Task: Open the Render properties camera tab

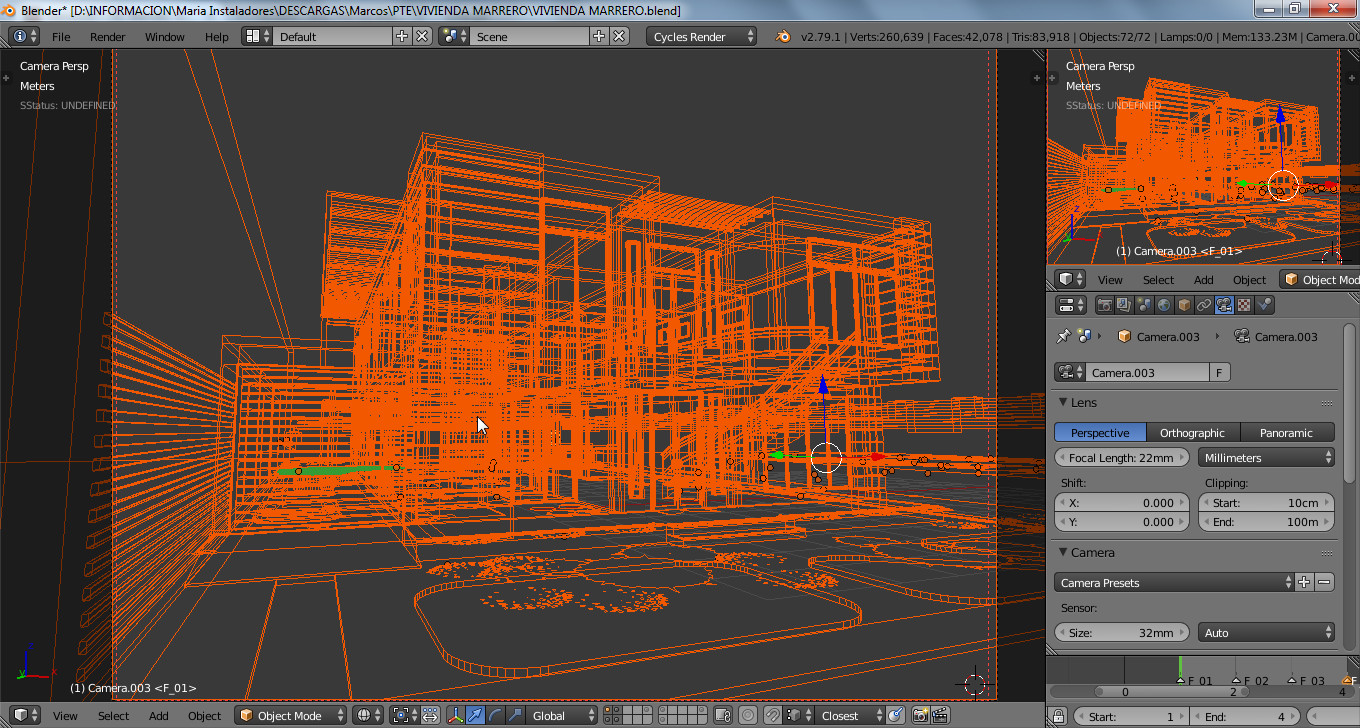Action: [1105, 305]
